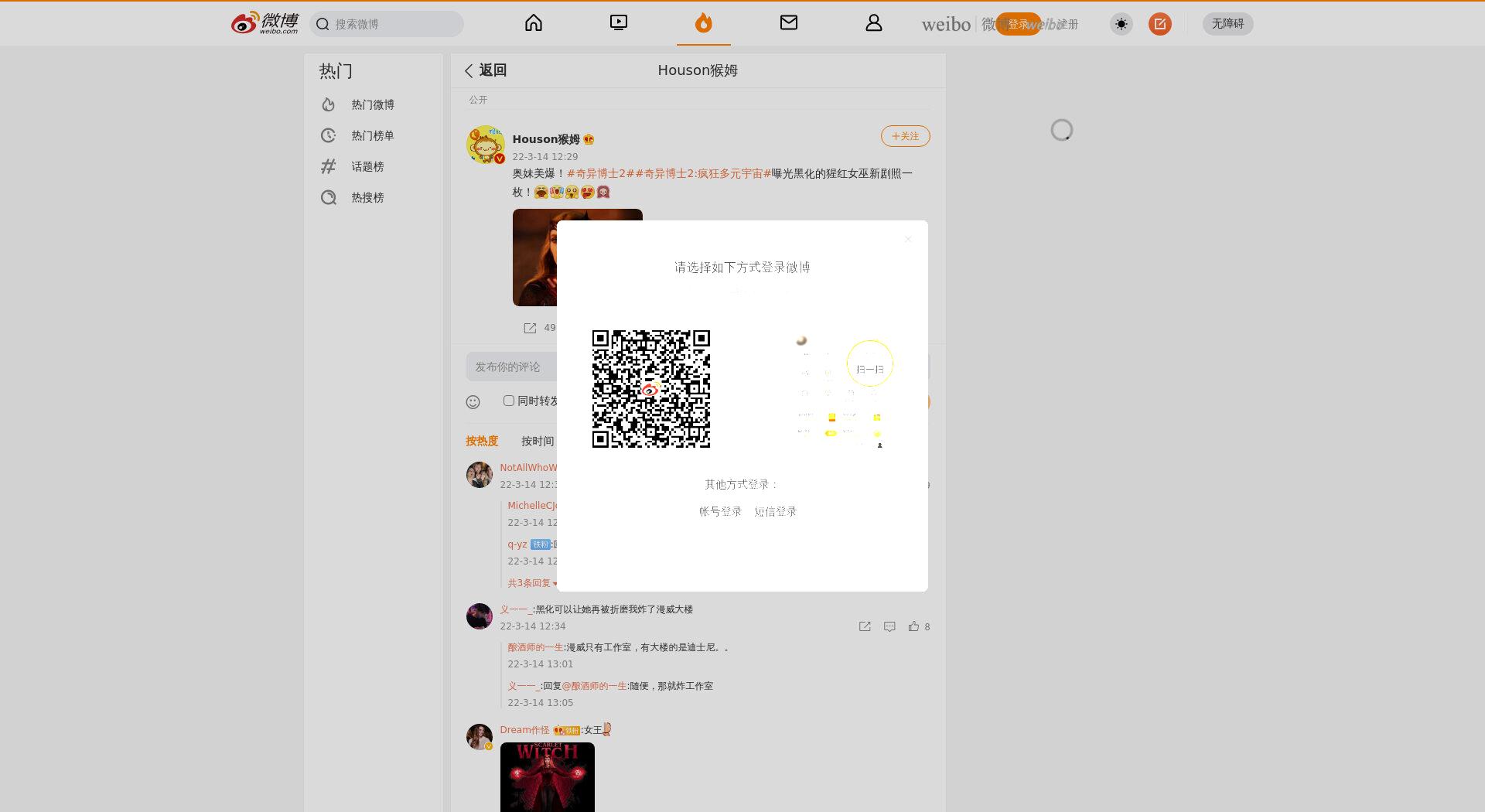Click the 热门榜单 clock icon
Screen dimensions: 1485x812
point(329,135)
